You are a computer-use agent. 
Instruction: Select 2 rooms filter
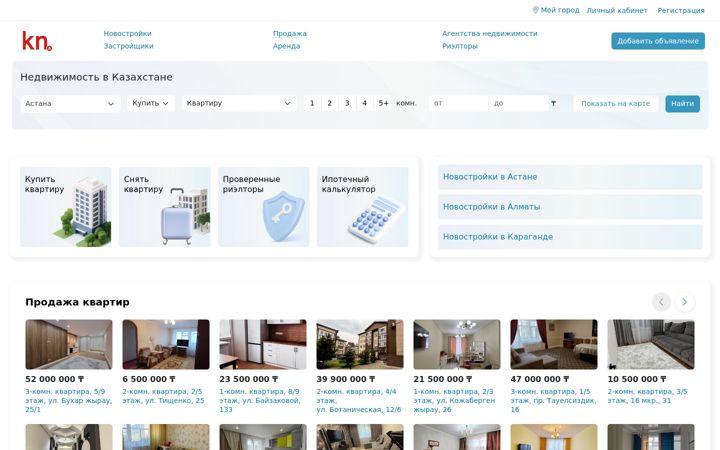(330, 103)
